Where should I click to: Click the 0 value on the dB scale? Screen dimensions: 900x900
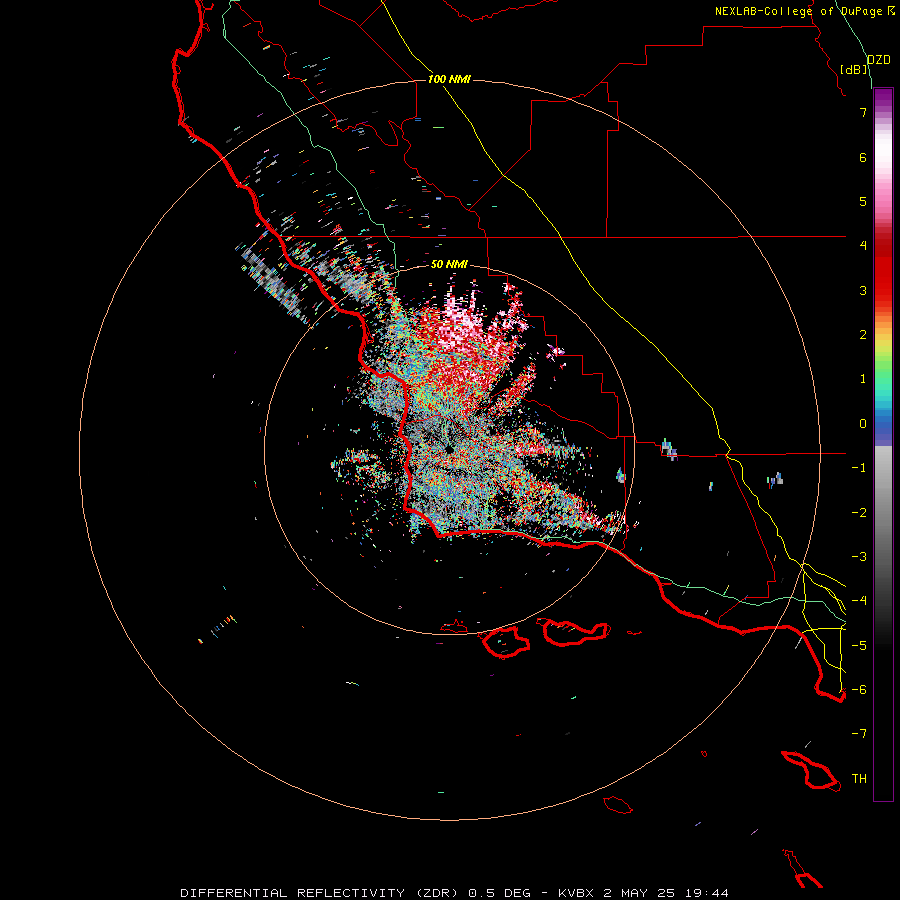[863, 424]
